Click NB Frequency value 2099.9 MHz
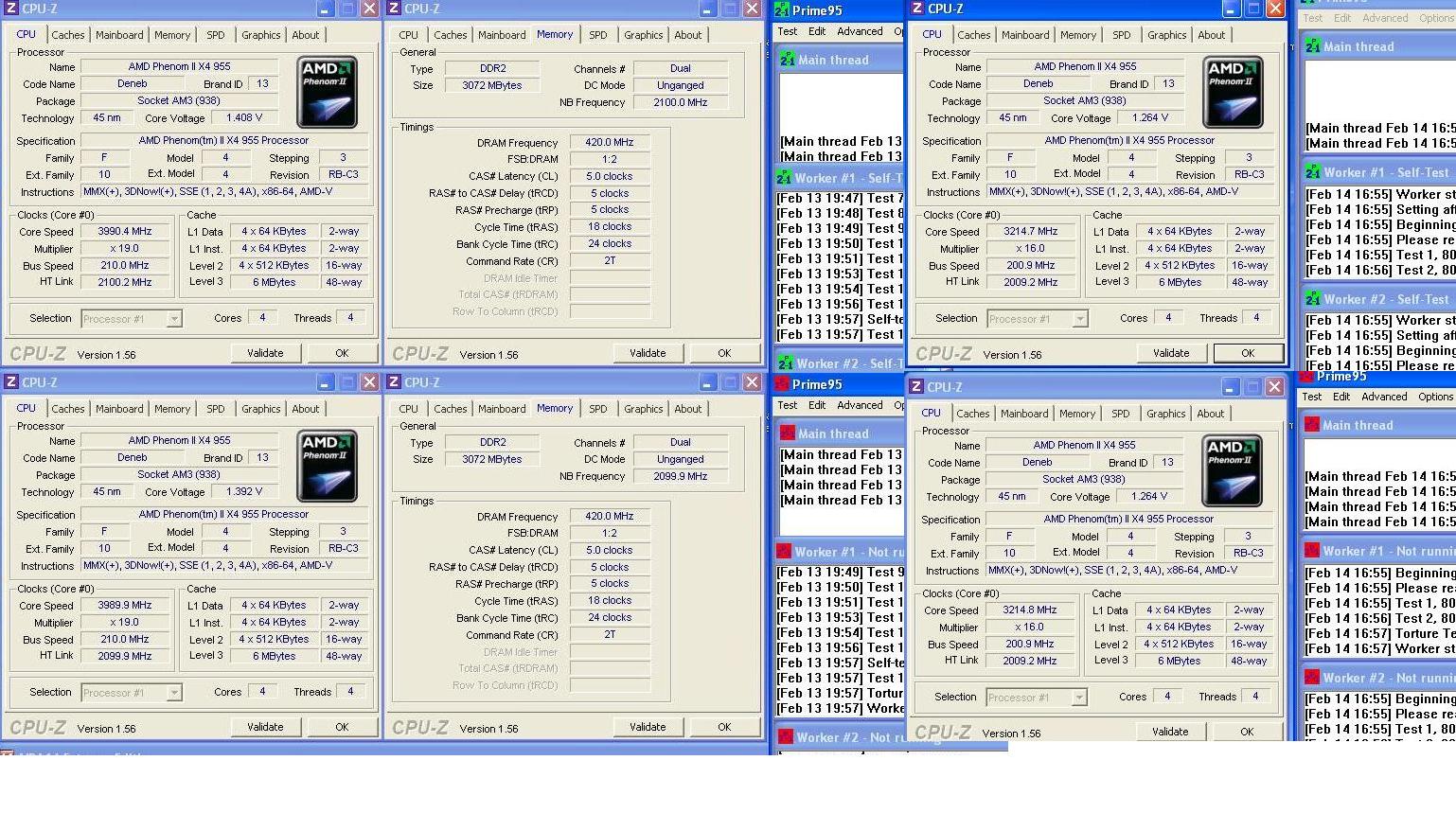Viewport: 1456px width, 831px height. coord(681,476)
